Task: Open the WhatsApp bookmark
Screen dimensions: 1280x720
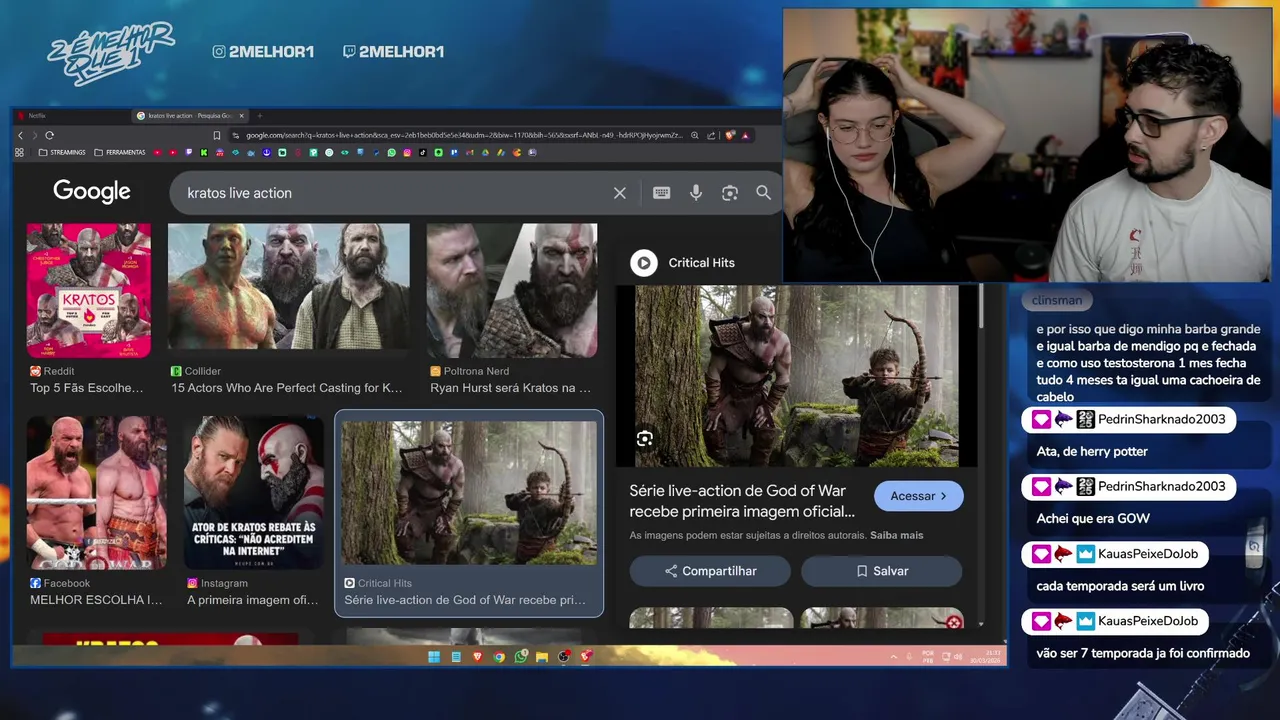Action: [391, 152]
